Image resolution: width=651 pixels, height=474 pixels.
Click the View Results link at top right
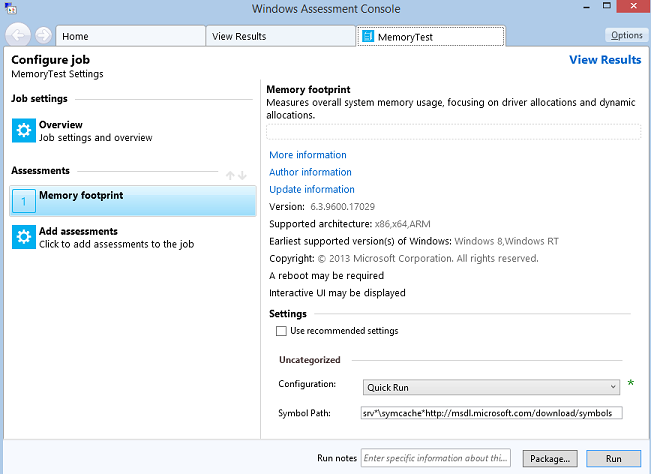point(605,60)
